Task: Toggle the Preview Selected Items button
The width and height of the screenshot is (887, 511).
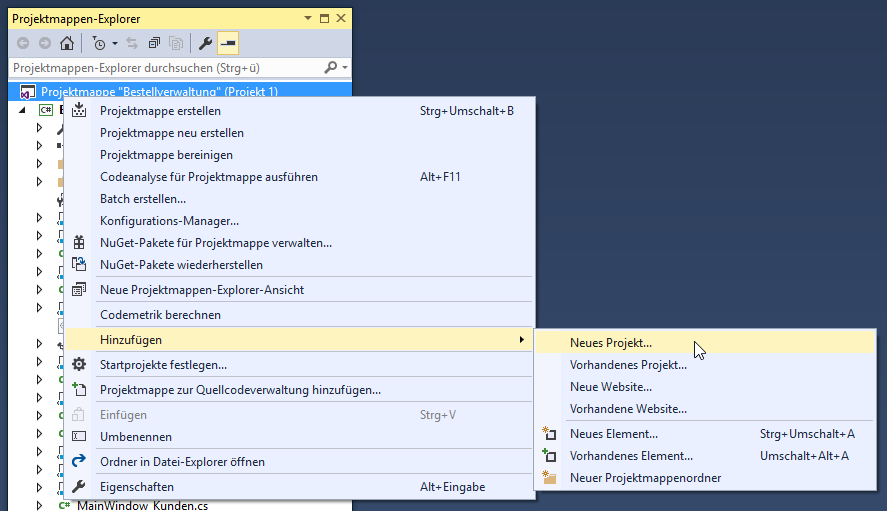Action: coord(227,43)
